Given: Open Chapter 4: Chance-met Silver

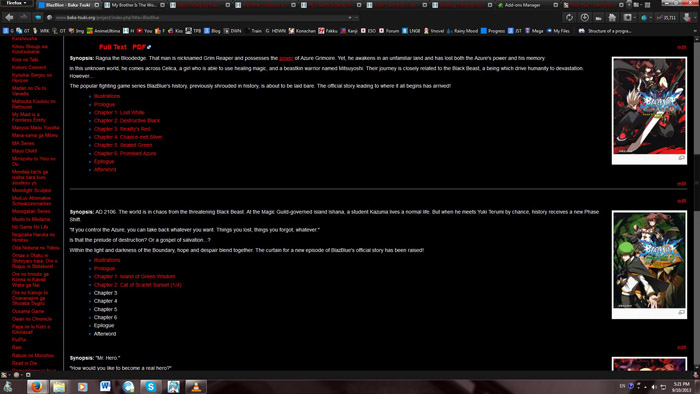Looking at the screenshot, I should pos(128,137).
